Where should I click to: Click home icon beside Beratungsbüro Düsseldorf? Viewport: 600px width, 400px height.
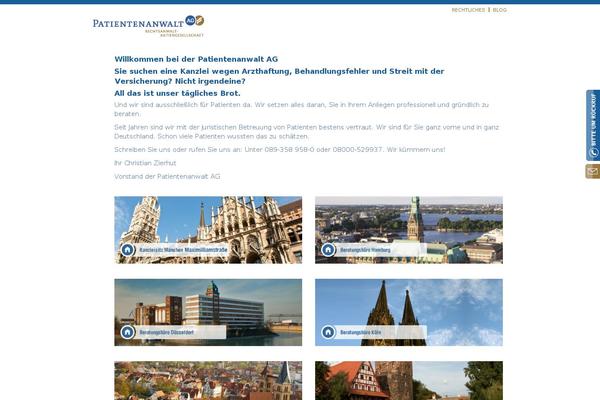pyautogui.click(x=127, y=332)
